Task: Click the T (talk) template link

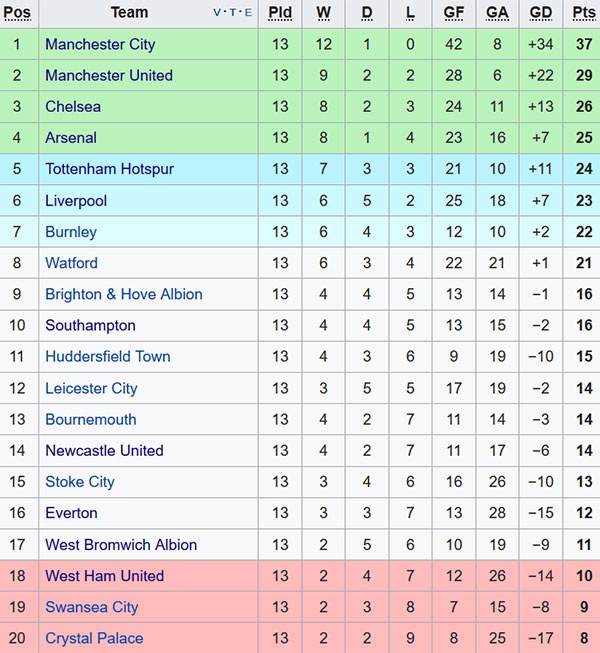Action: (233, 14)
